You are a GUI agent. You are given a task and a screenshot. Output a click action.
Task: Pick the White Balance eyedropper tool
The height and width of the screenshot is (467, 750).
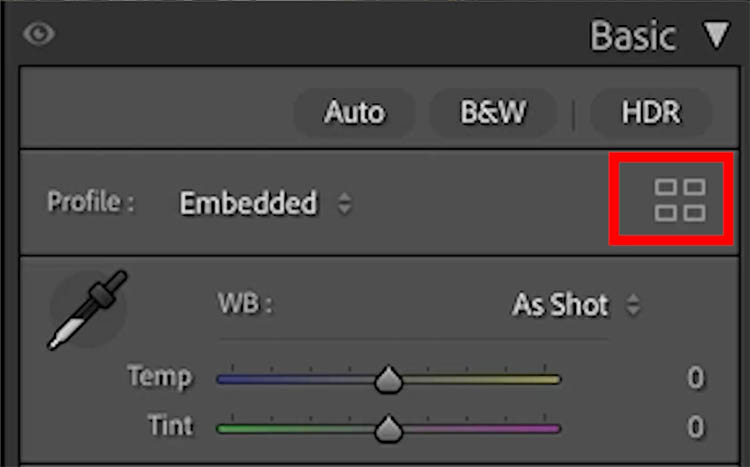[88, 309]
